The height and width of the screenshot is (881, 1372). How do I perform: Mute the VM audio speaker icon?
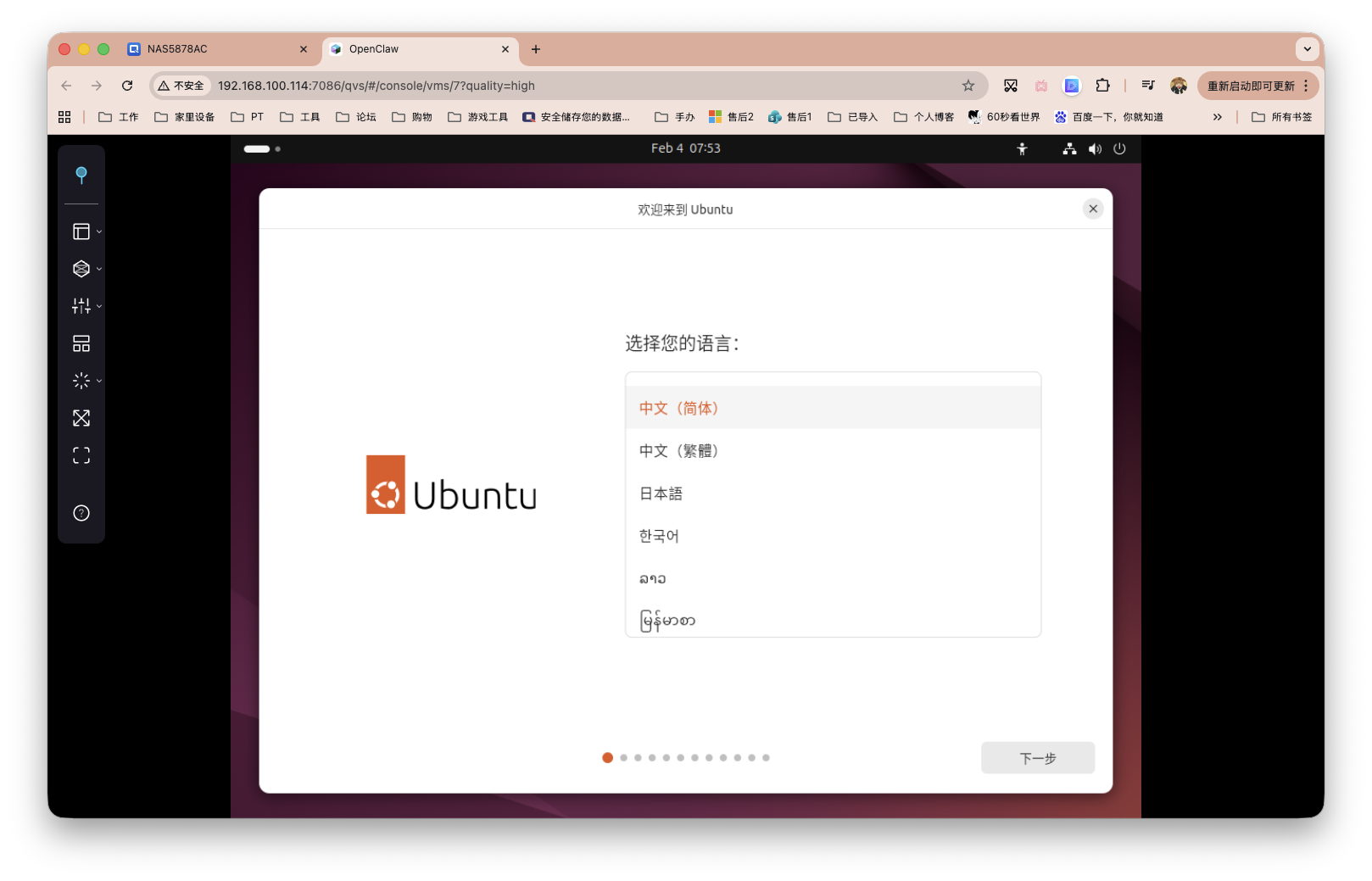tap(1095, 148)
